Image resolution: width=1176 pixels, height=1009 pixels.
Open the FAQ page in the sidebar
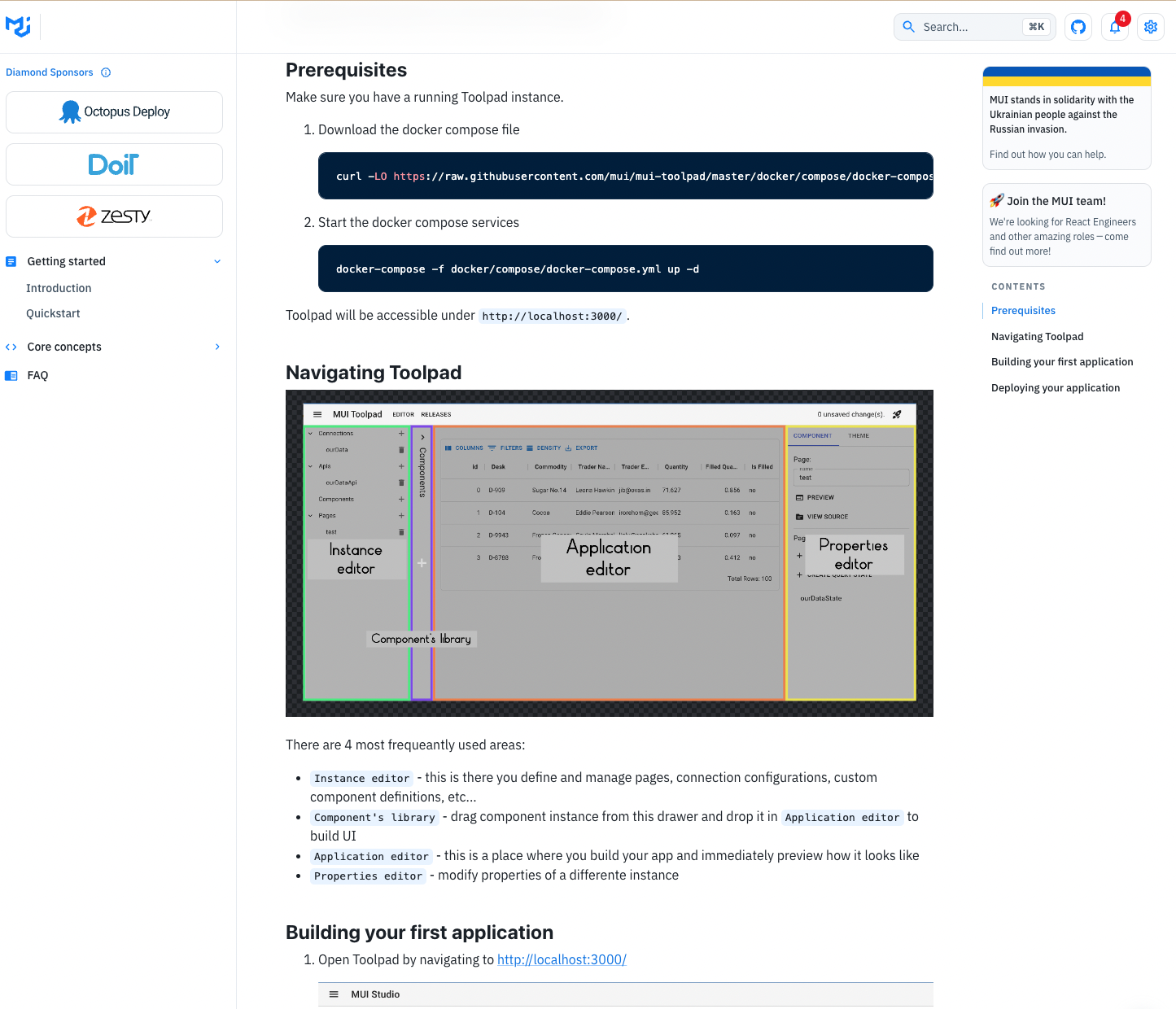tap(37, 375)
